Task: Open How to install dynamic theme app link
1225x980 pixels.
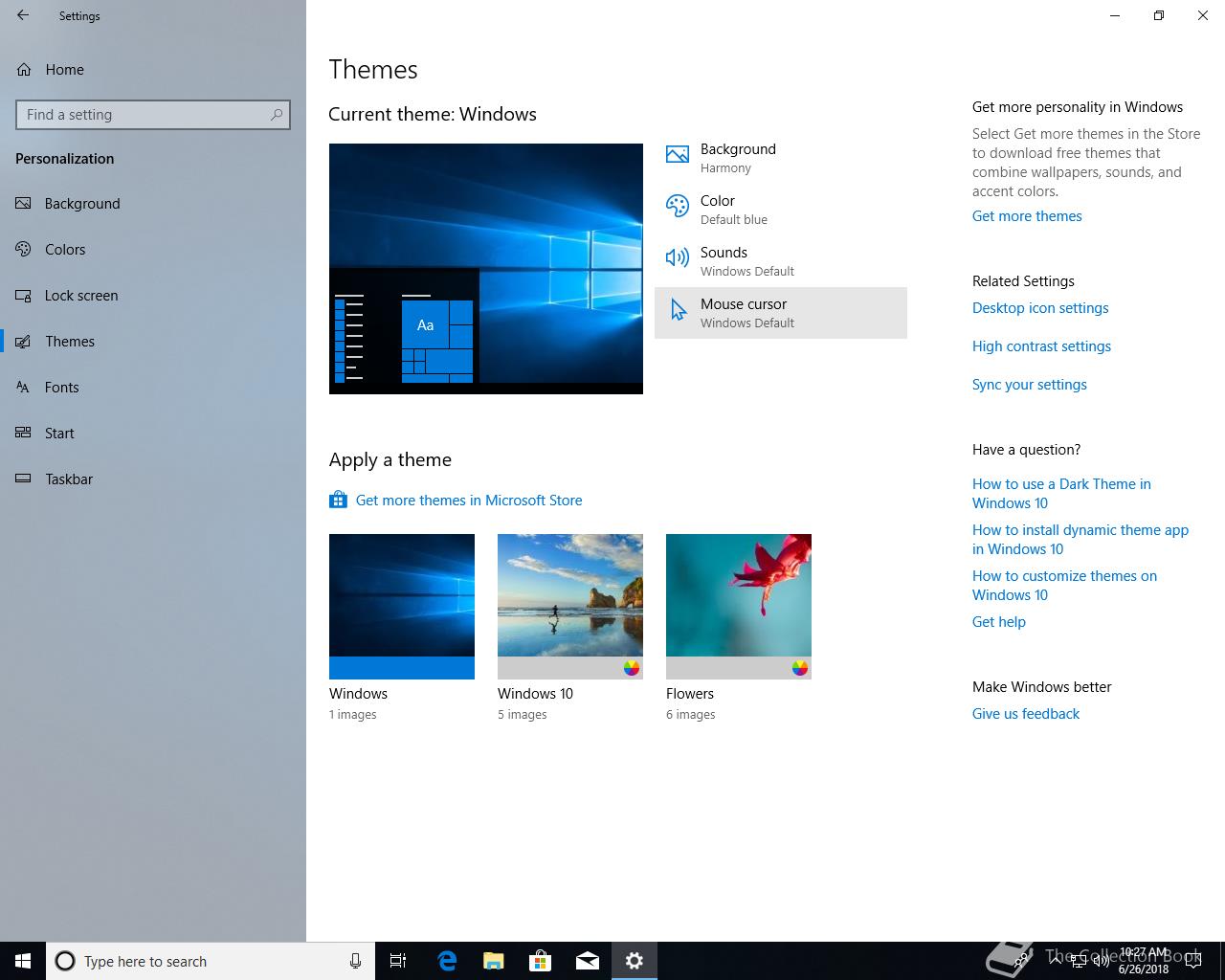Action: click(1080, 540)
